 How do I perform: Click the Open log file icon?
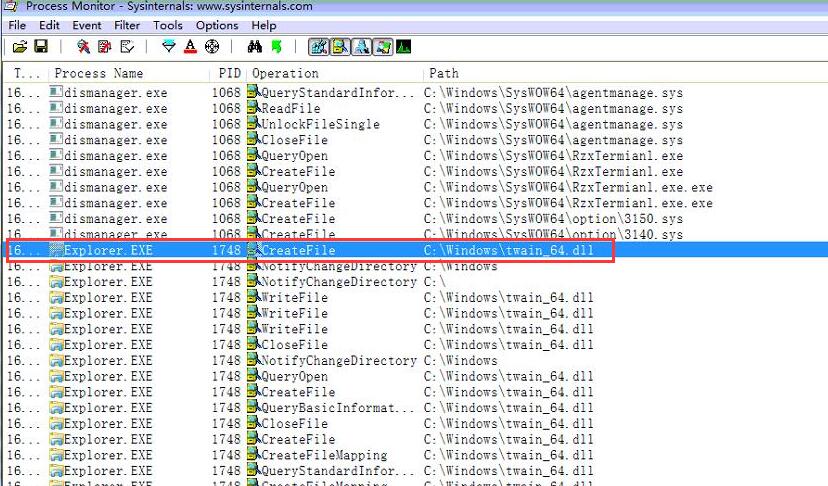coord(20,47)
